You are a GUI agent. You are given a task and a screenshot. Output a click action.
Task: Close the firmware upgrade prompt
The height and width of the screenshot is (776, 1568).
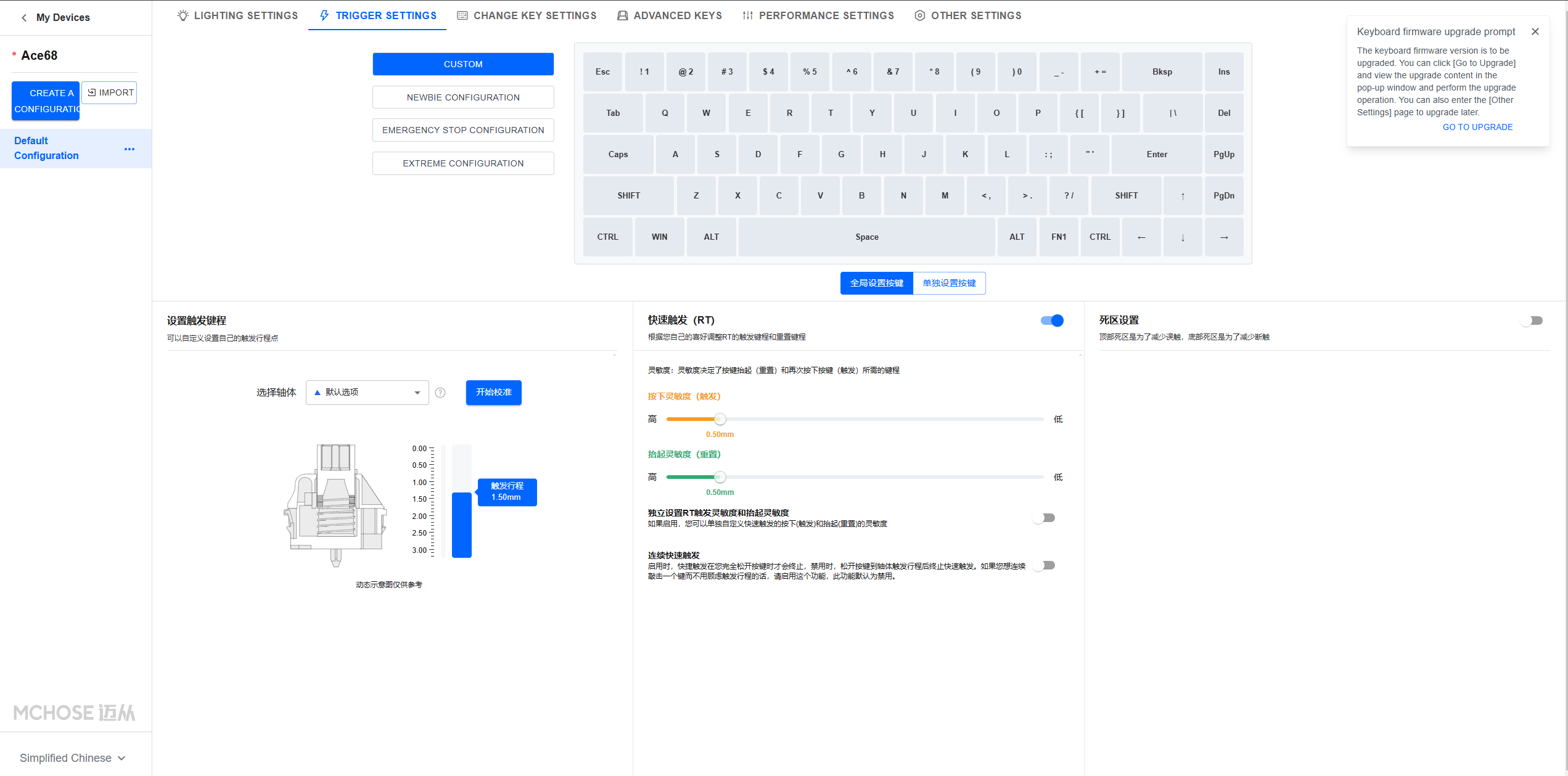(x=1535, y=31)
